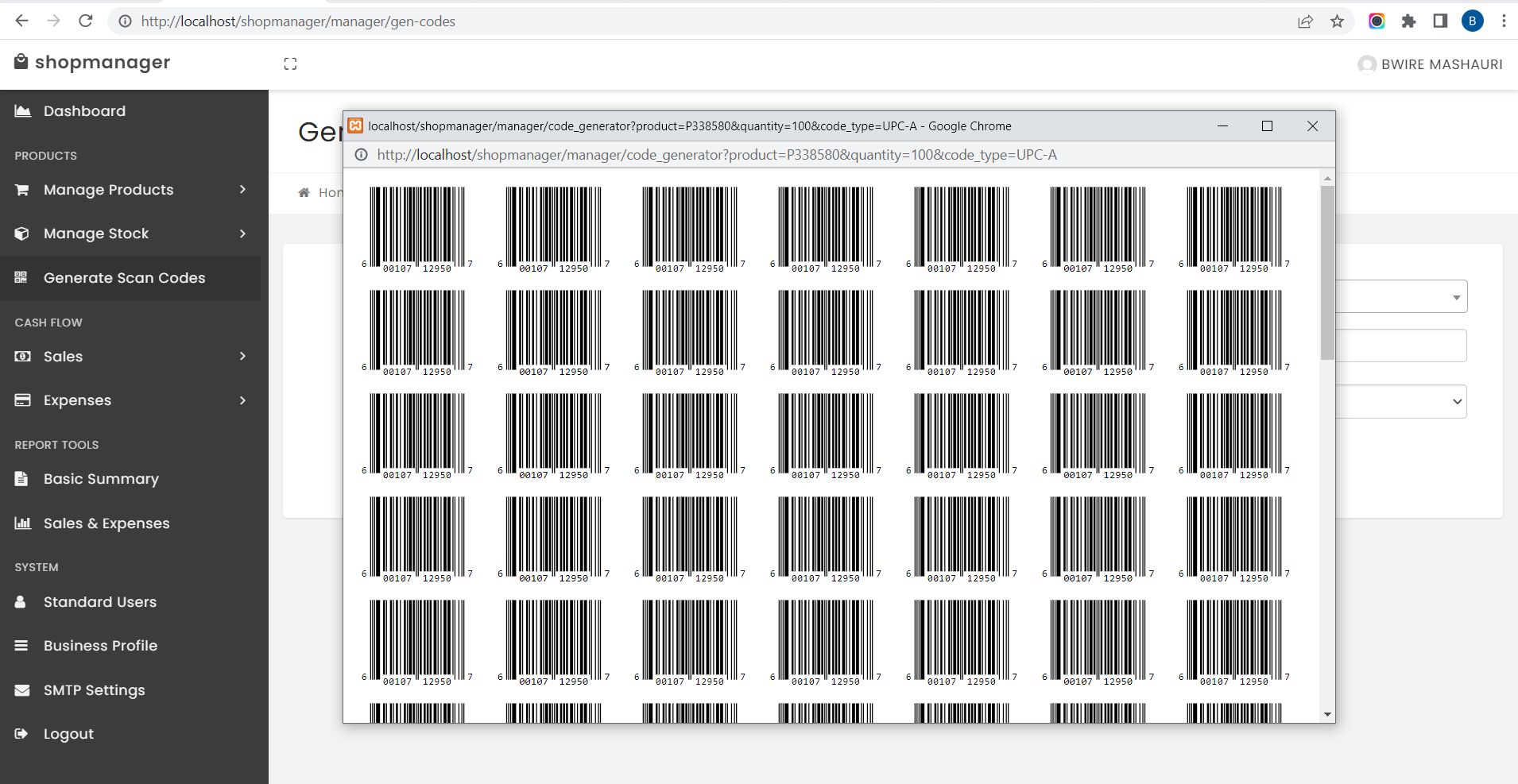Click the SMTP Settings envelope icon

(x=22, y=690)
